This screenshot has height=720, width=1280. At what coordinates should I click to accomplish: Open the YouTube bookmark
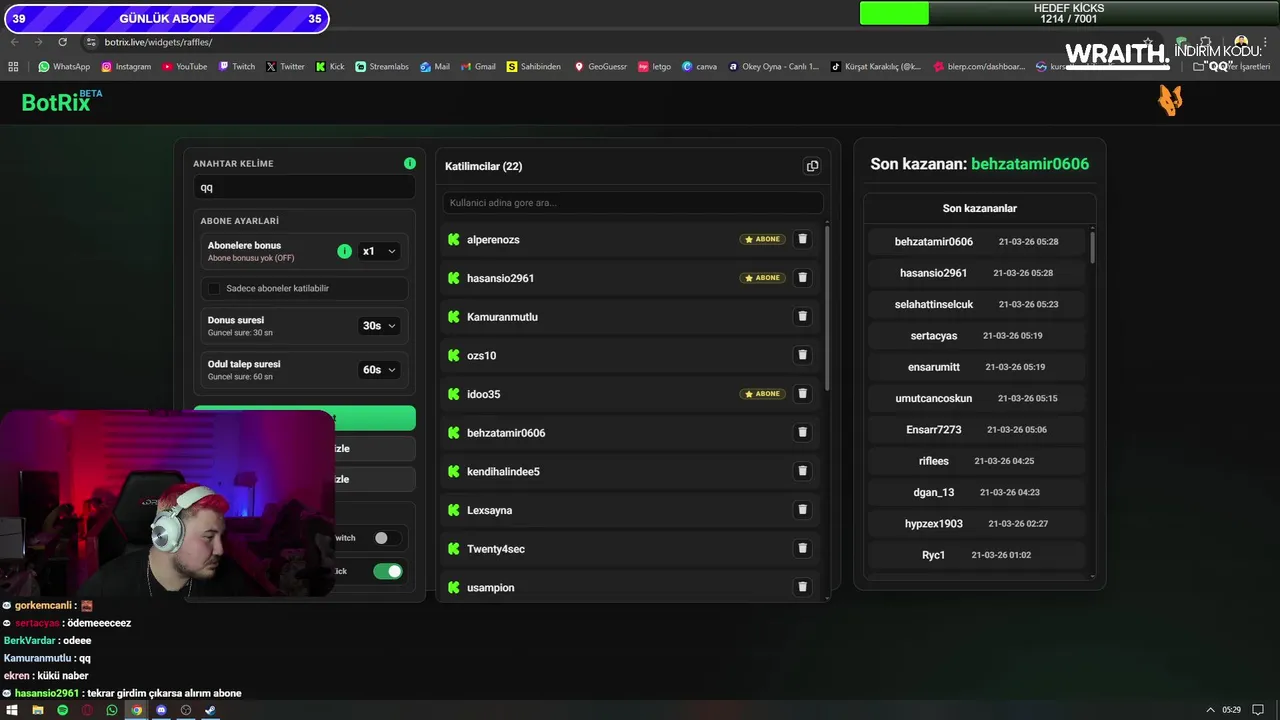[x=184, y=67]
